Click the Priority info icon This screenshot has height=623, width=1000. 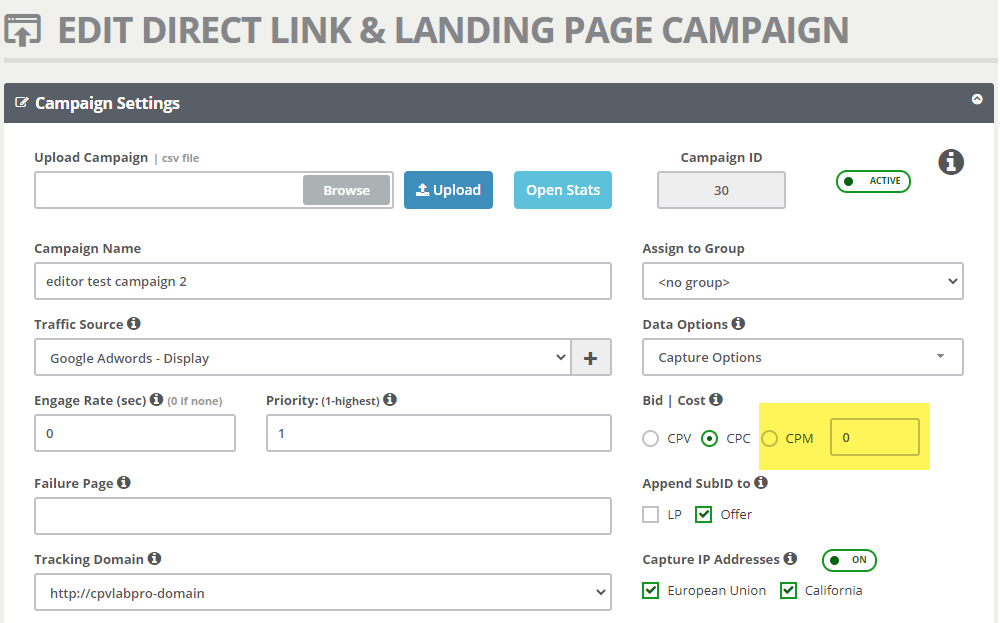(x=390, y=400)
